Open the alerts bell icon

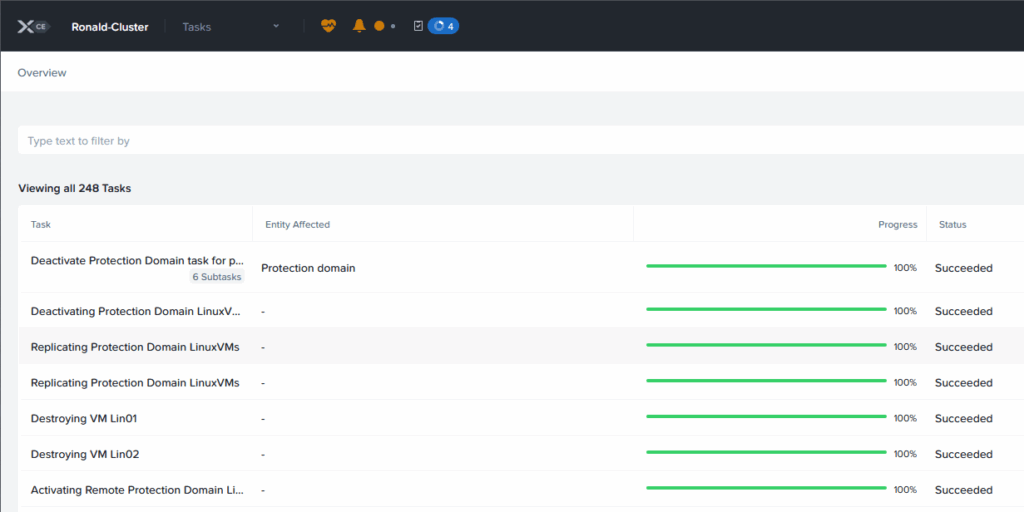(x=359, y=26)
